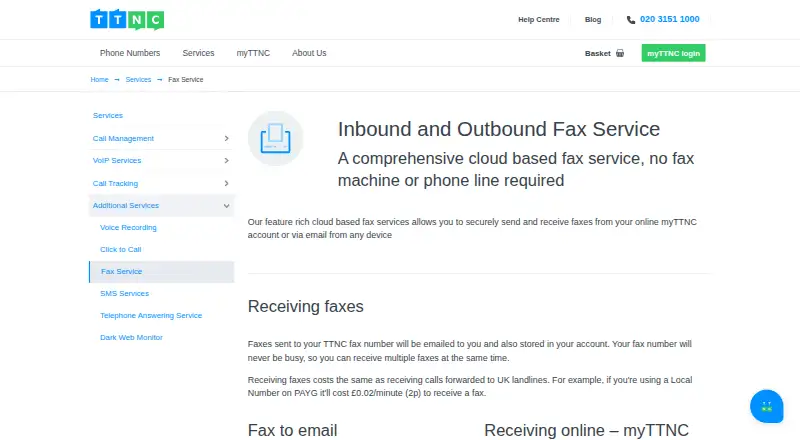The height and width of the screenshot is (440, 800).
Task: Open the Basket link
Action: (x=597, y=53)
